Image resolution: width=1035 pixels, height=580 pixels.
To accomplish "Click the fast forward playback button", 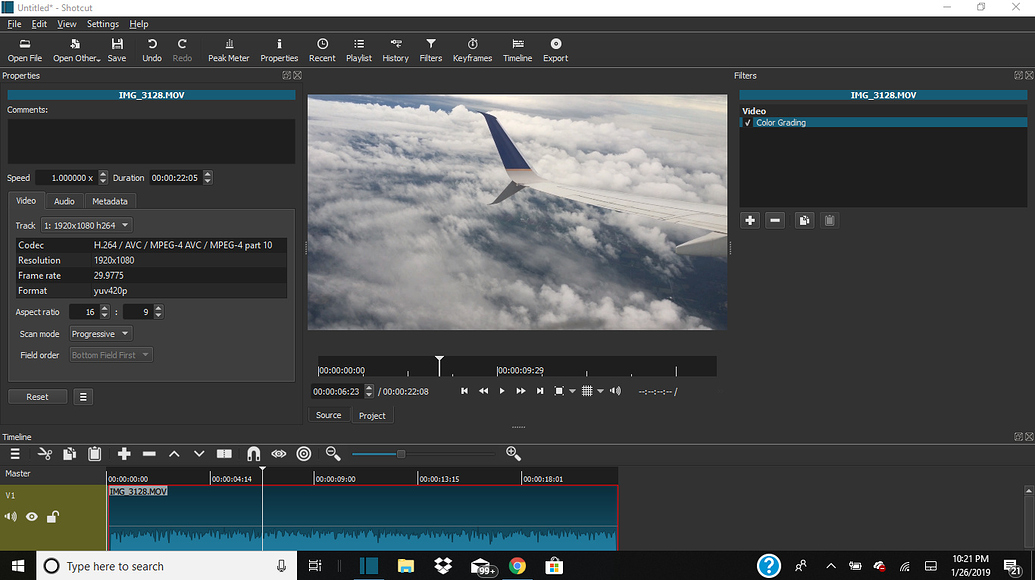I will (521, 391).
